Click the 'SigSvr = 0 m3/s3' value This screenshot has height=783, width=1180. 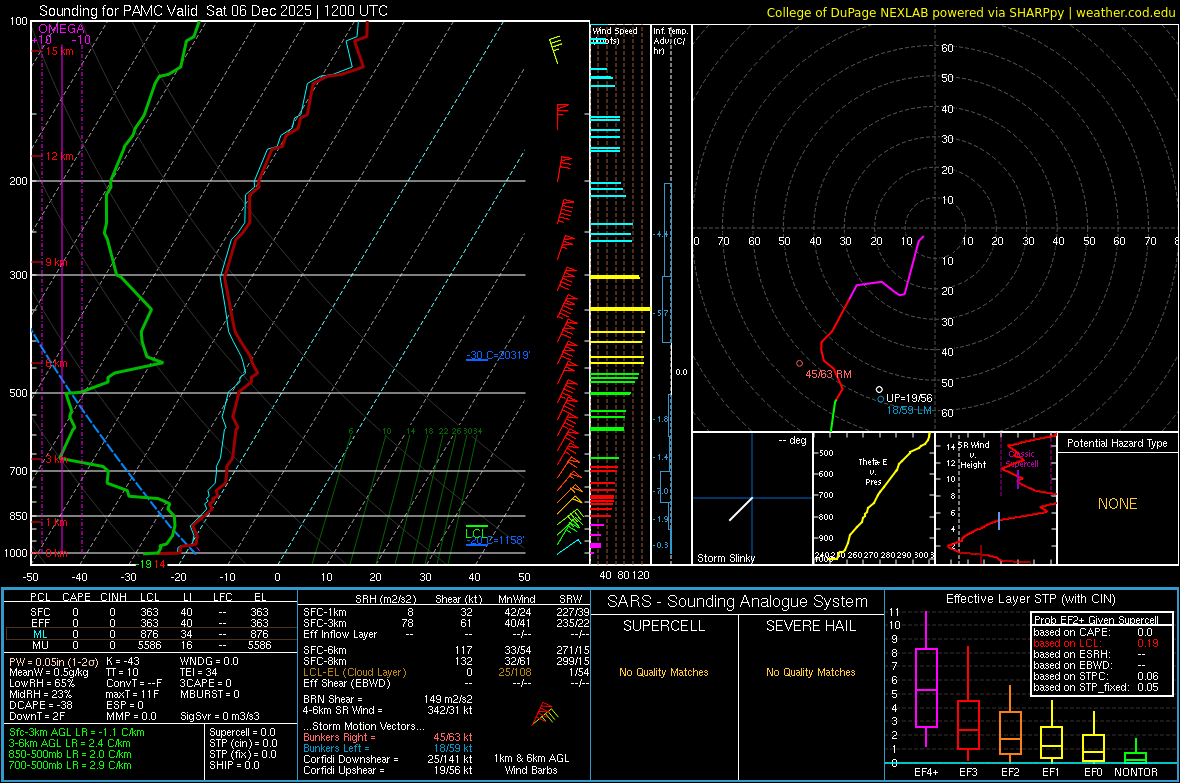[x=220, y=716]
